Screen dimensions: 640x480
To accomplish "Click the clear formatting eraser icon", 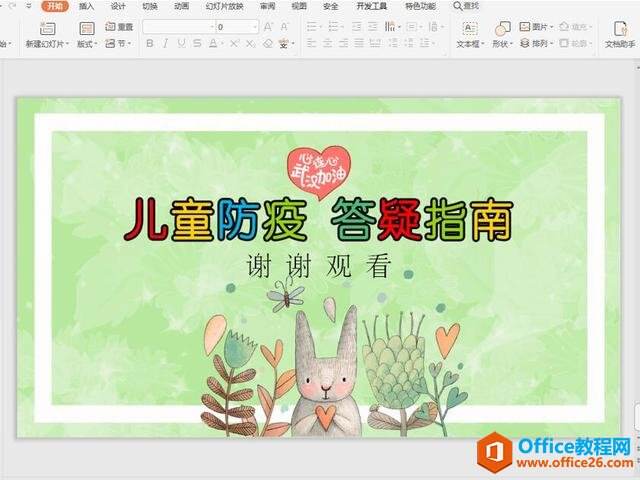I will 268,43.
